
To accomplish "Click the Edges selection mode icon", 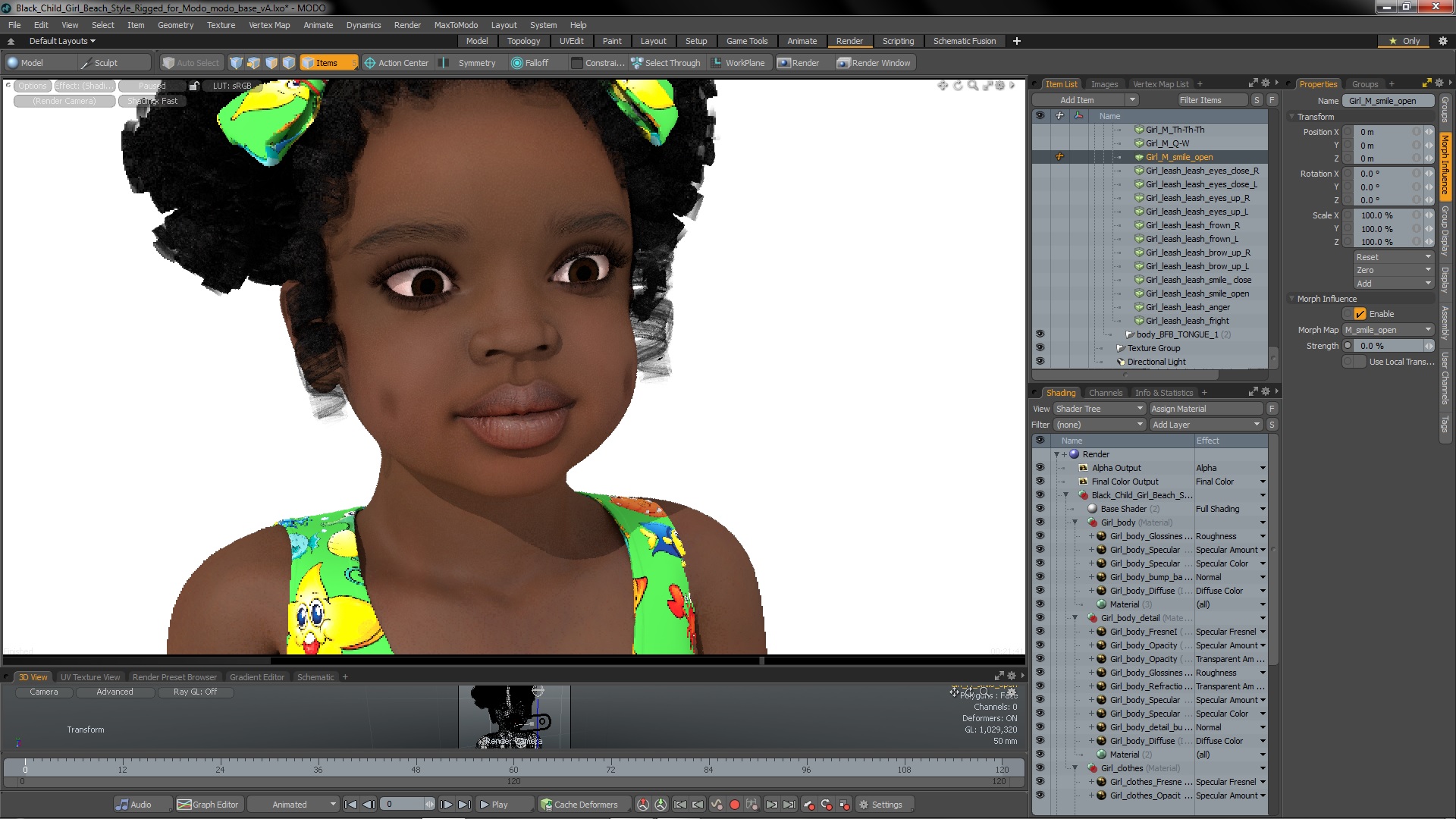I will coord(253,63).
